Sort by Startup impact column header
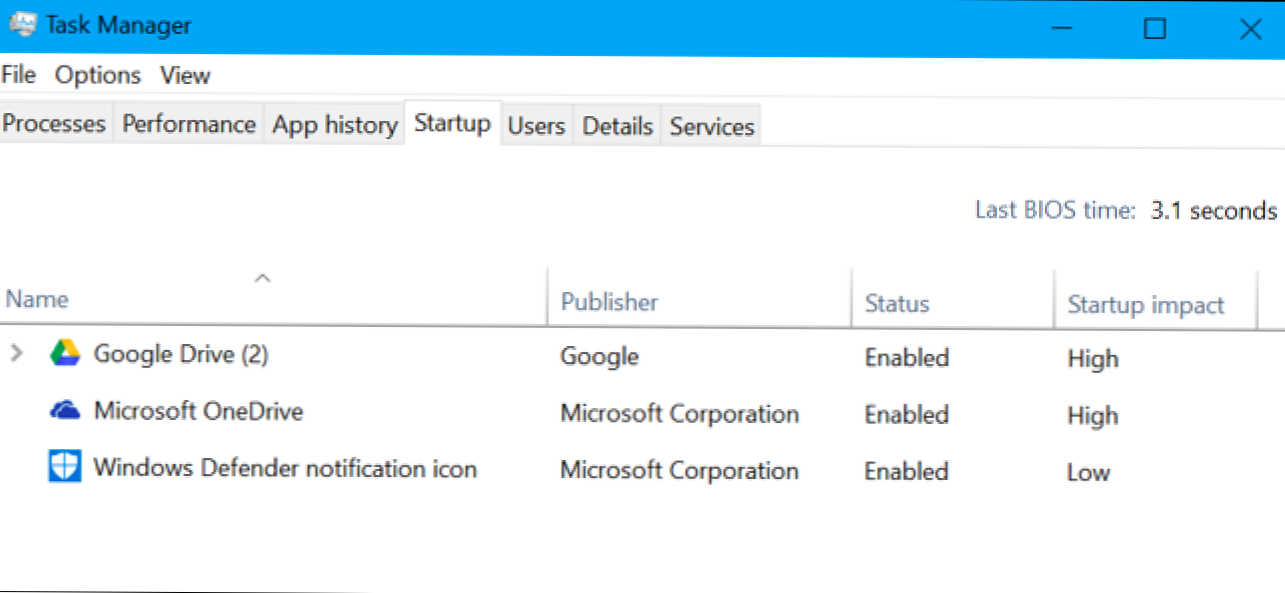1285x593 pixels. pos(1146,305)
